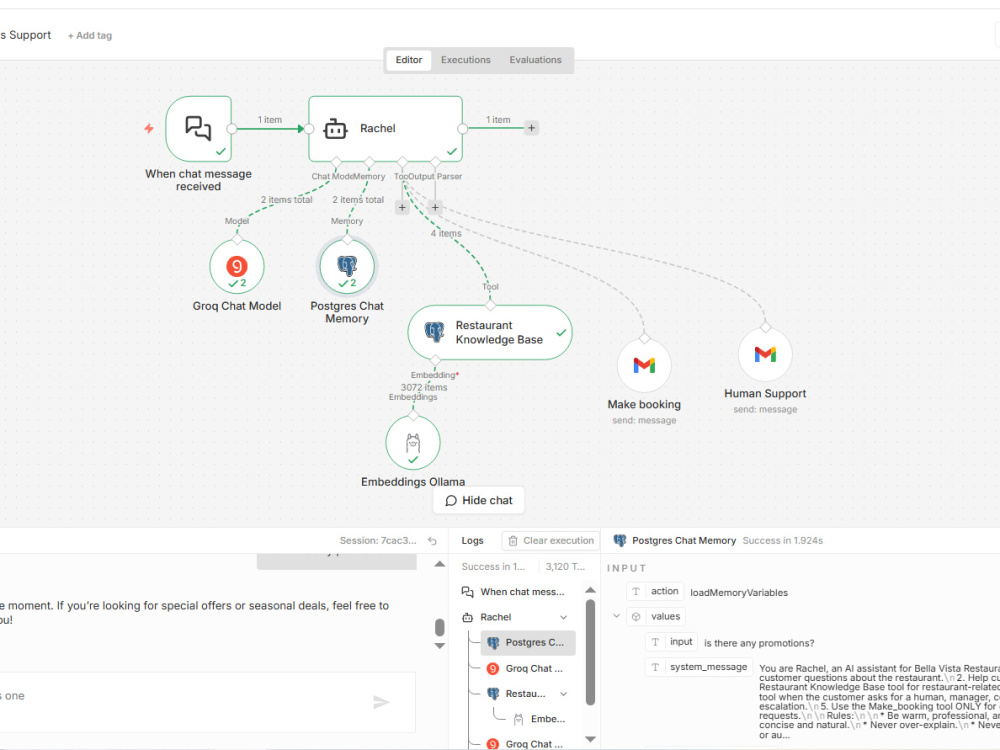Select the Make booking Gmail node
Viewport: 1000px width, 750px height.
click(644, 365)
